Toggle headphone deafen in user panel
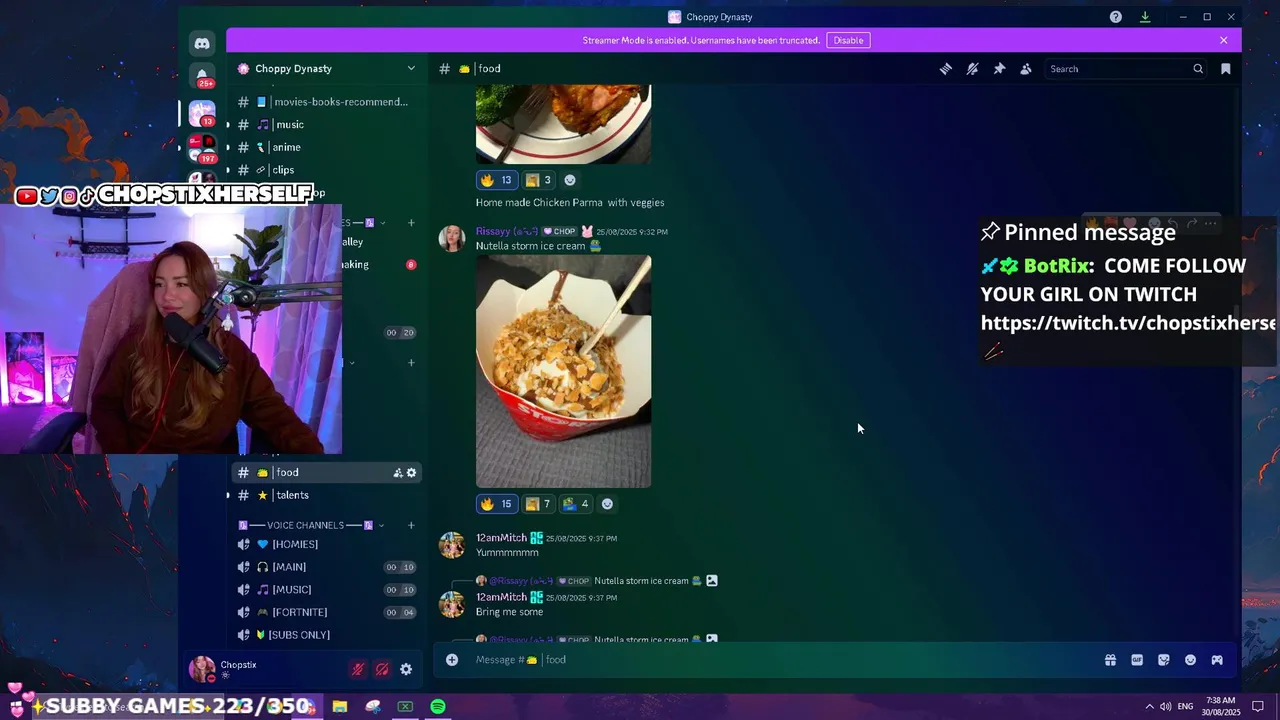The image size is (1280, 720). point(381,670)
